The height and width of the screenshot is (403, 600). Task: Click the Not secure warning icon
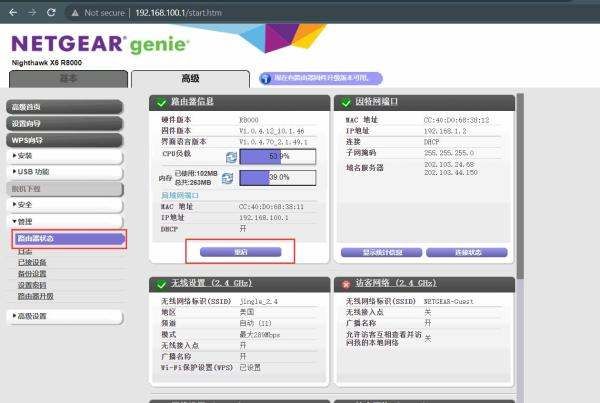(77, 12)
